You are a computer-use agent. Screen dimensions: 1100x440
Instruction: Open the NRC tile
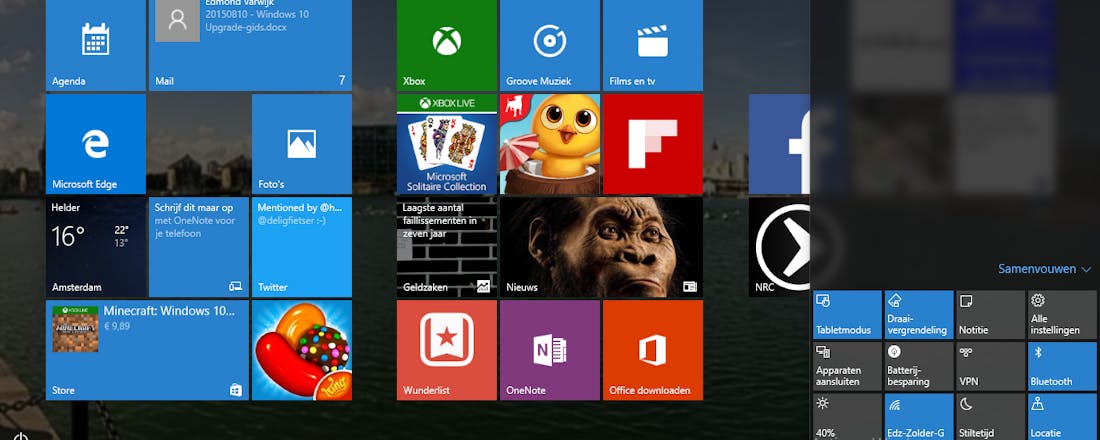[779, 247]
